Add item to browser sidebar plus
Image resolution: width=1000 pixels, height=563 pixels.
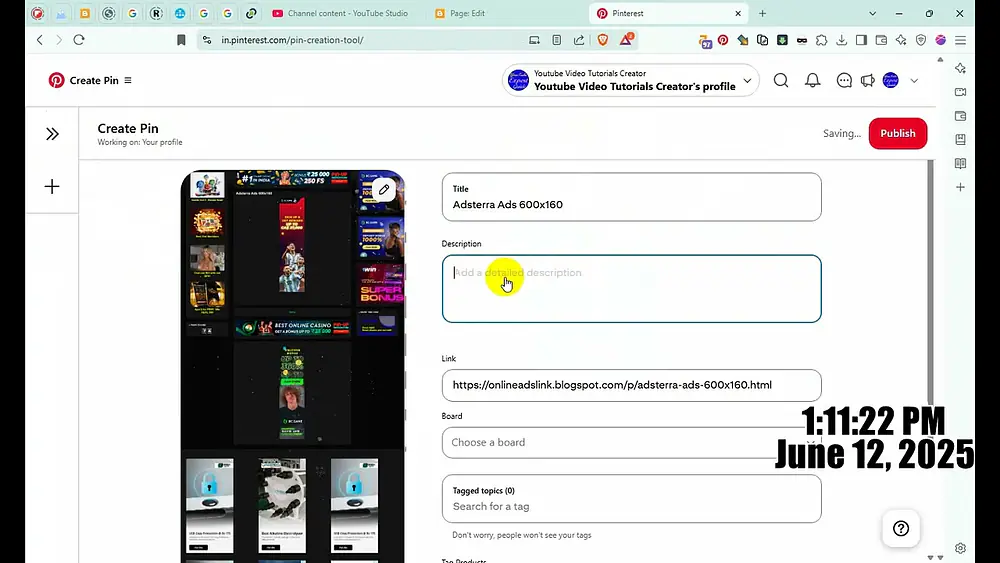tap(960, 187)
